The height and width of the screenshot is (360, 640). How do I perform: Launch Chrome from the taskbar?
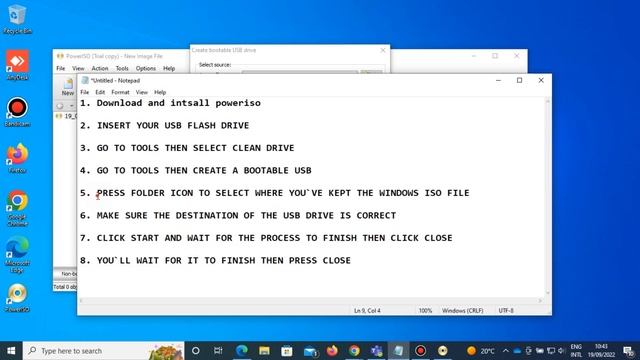[x=354, y=351]
